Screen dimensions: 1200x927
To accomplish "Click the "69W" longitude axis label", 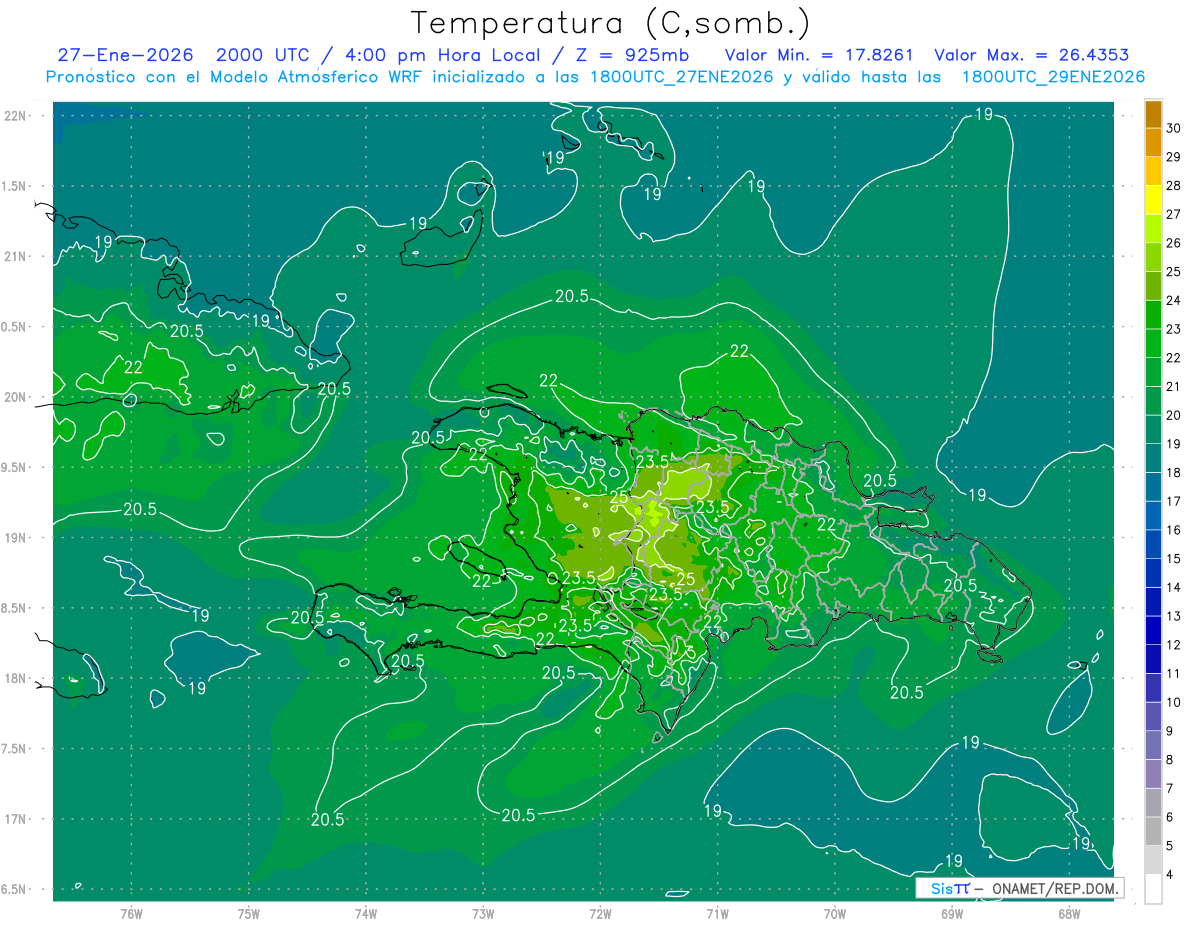I will click(x=952, y=913).
